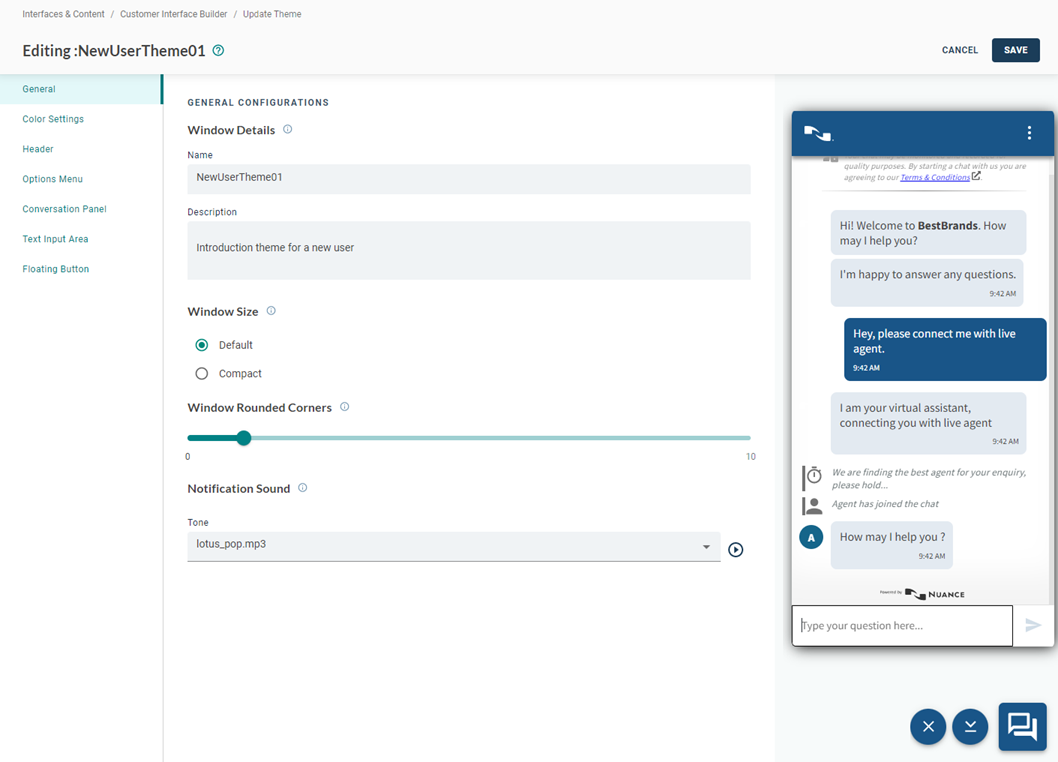Click the chat launcher bubble icon
The image size is (1058, 762).
[1022, 727]
